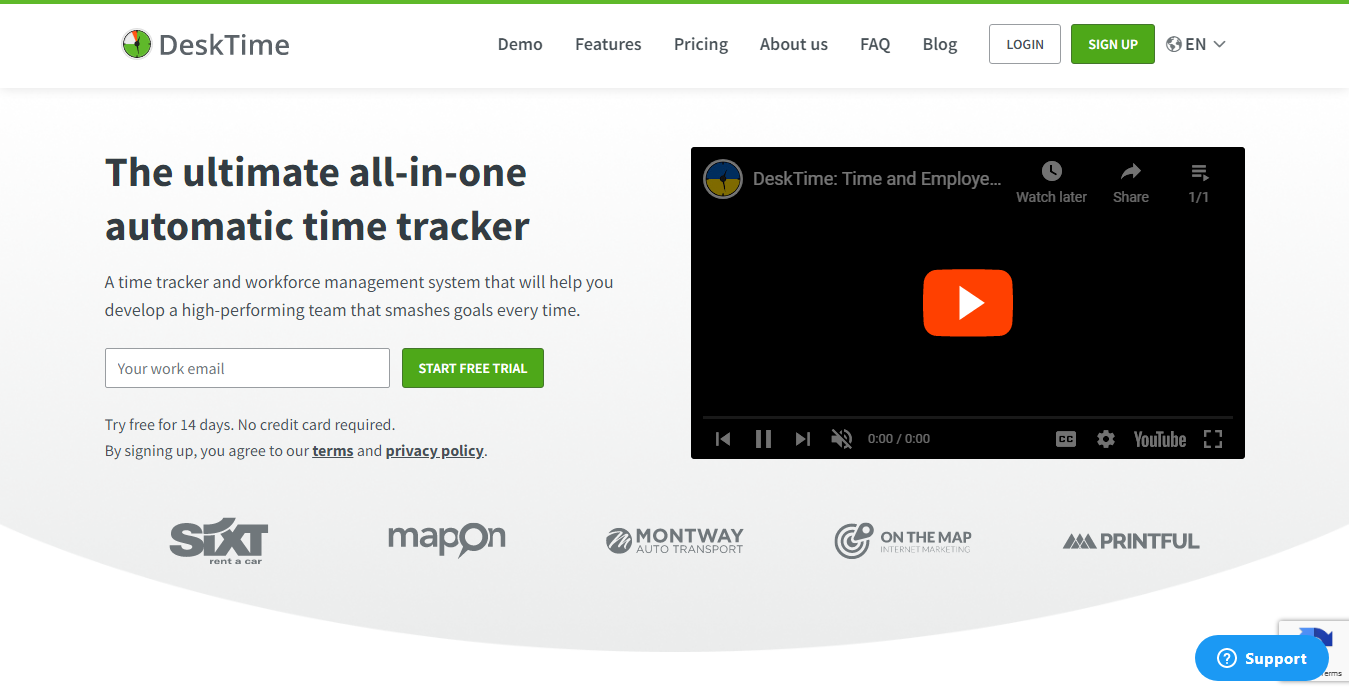The width and height of the screenshot is (1349, 695).
Task: Click the video channel avatar icon
Action: pos(723,179)
